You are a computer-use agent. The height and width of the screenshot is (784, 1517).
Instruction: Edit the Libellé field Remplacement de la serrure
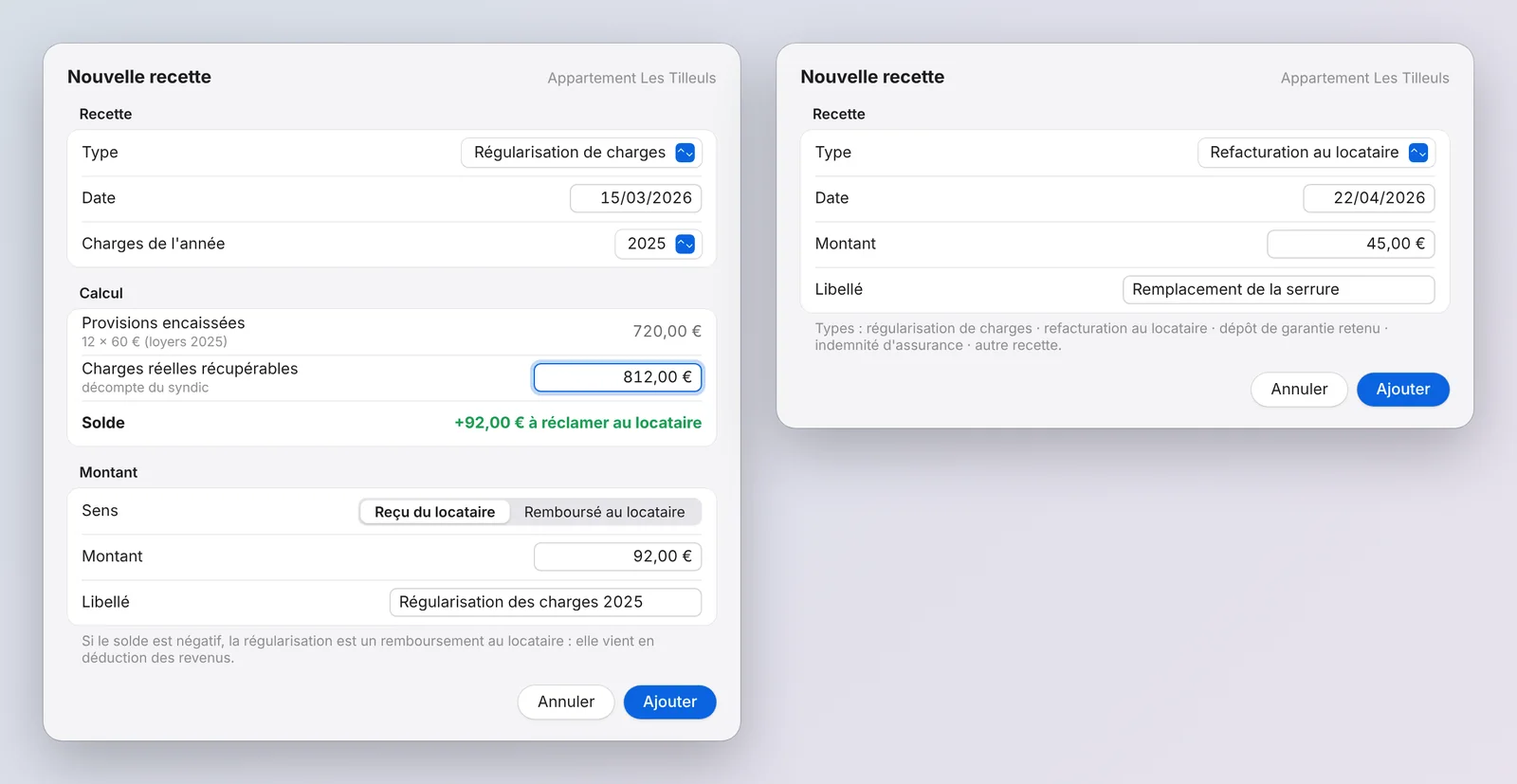1278,289
